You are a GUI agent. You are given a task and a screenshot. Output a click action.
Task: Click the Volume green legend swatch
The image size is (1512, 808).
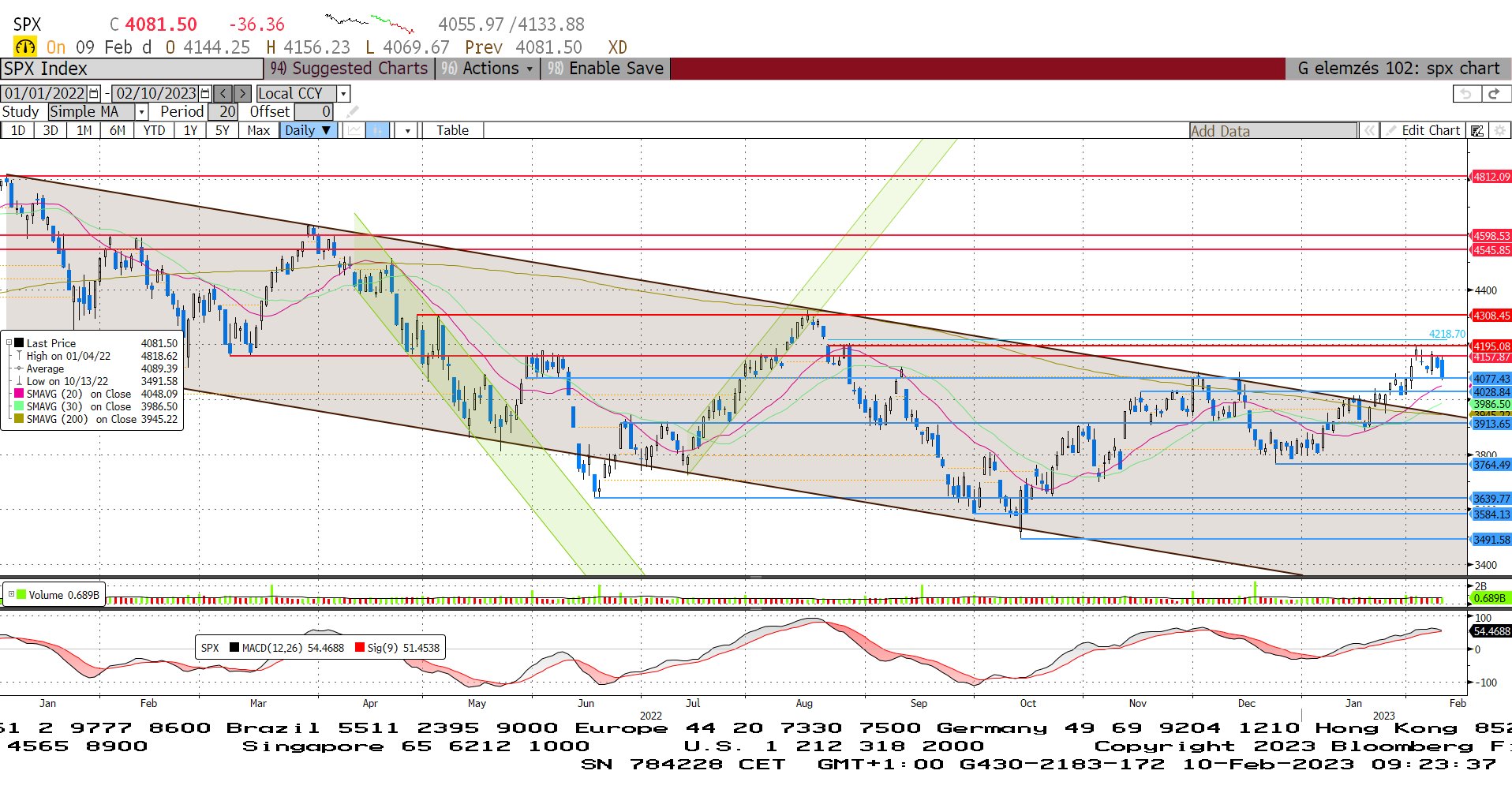click(x=21, y=595)
